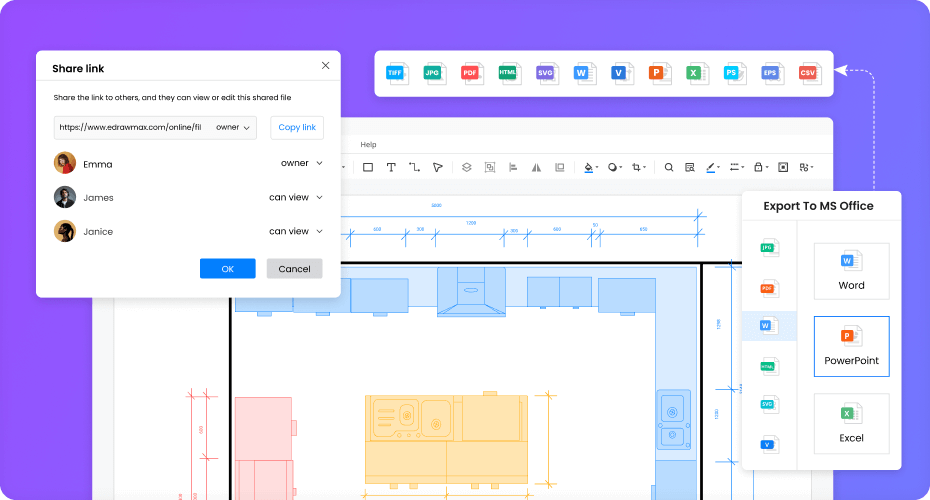This screenshot has width=930, height=500.
Task: Select highlighted Word item in Export sidebar
Action: coord(769,326)
